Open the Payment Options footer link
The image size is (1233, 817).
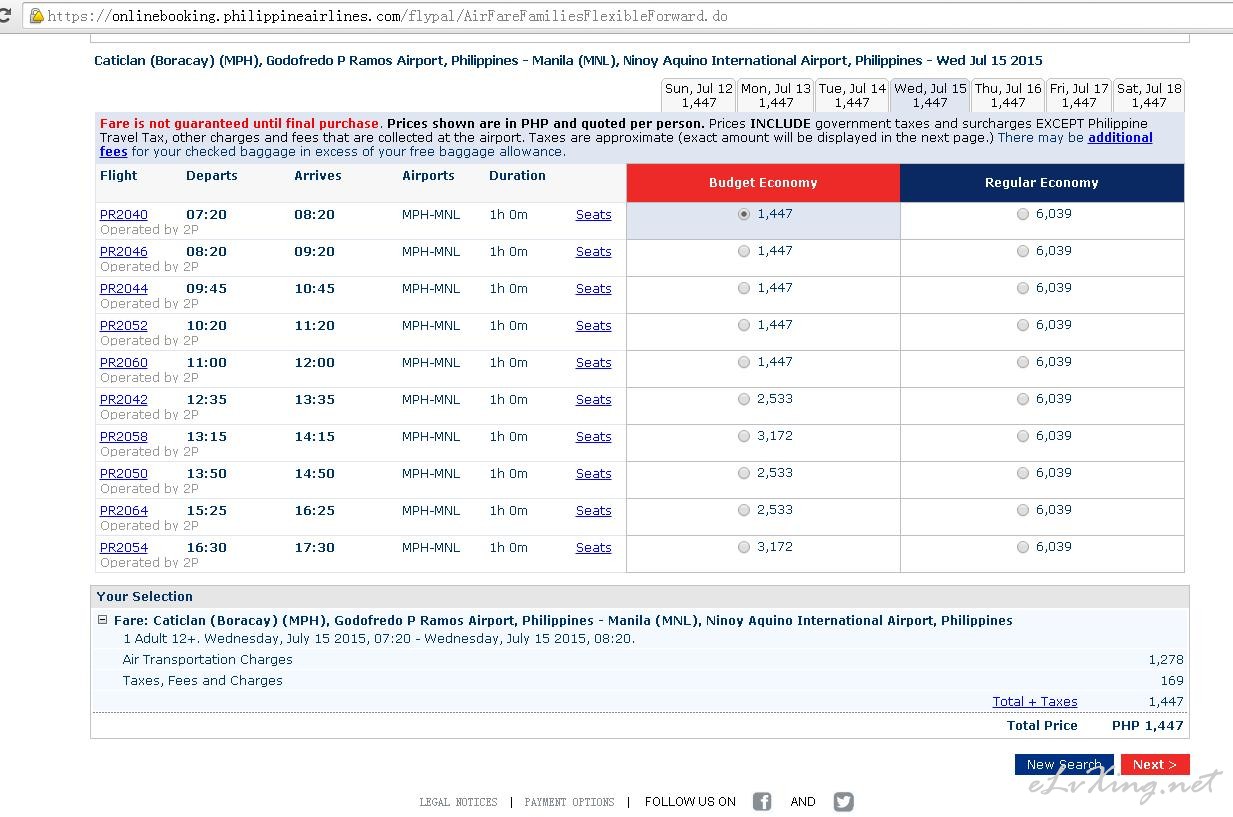569,802
